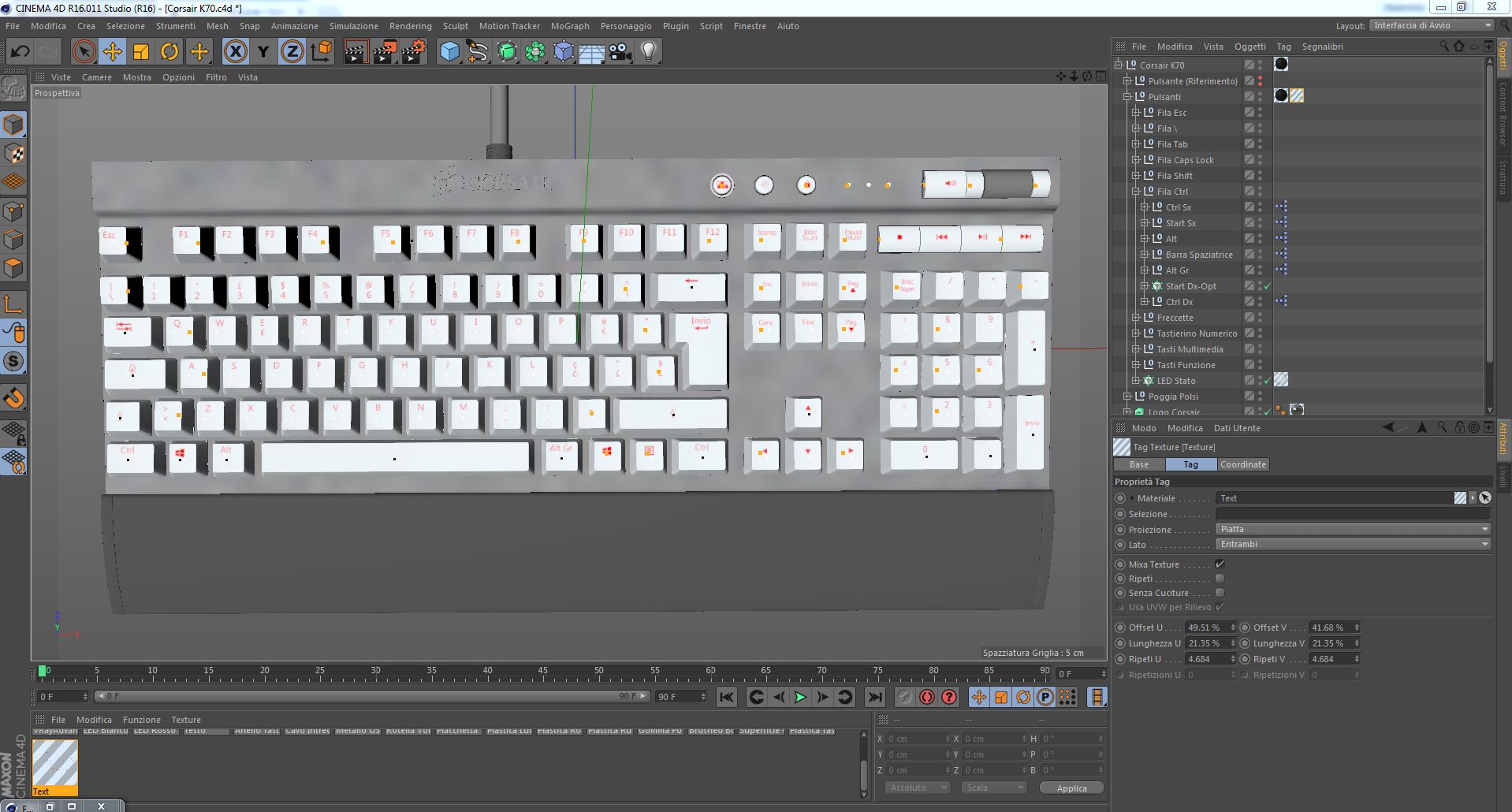Toggle the Enable Axis tool
This screenshot has width=1512, height=812.
14,304
